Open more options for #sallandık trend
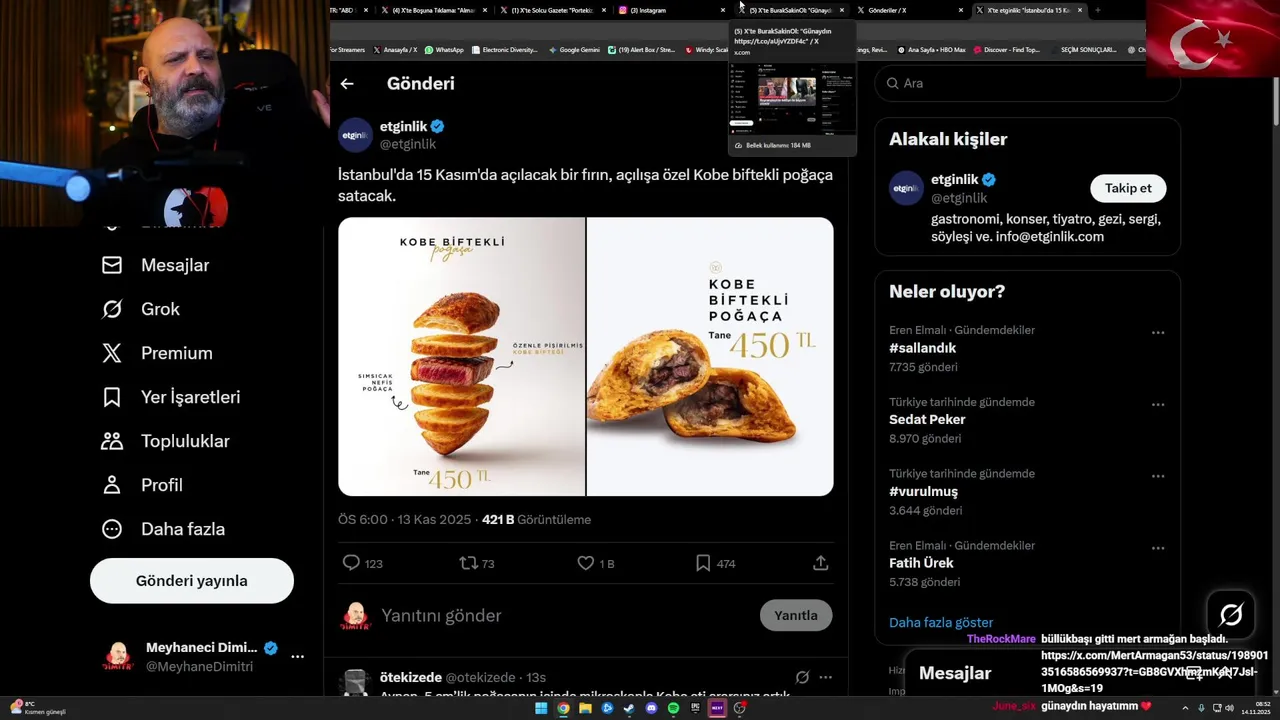Screen dimensions: 1280x720 click(1158, 332)
